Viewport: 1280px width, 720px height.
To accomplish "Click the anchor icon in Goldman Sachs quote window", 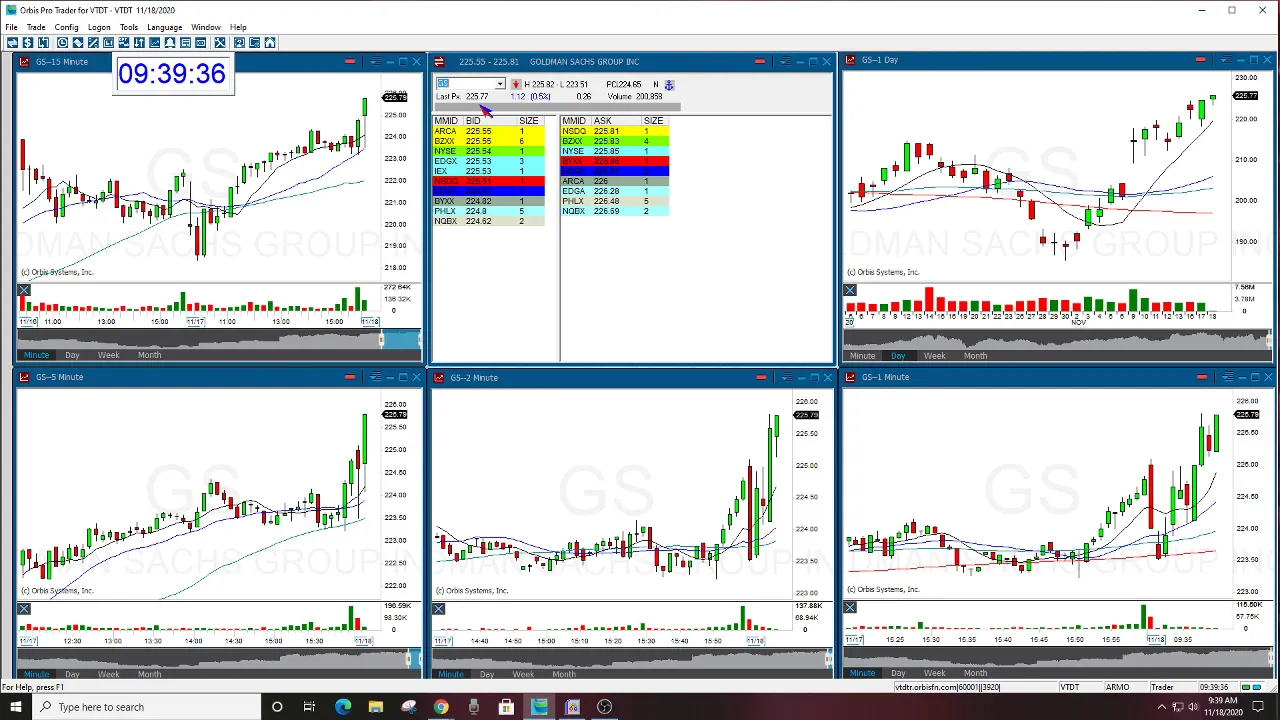I will (x=669, y=85).
